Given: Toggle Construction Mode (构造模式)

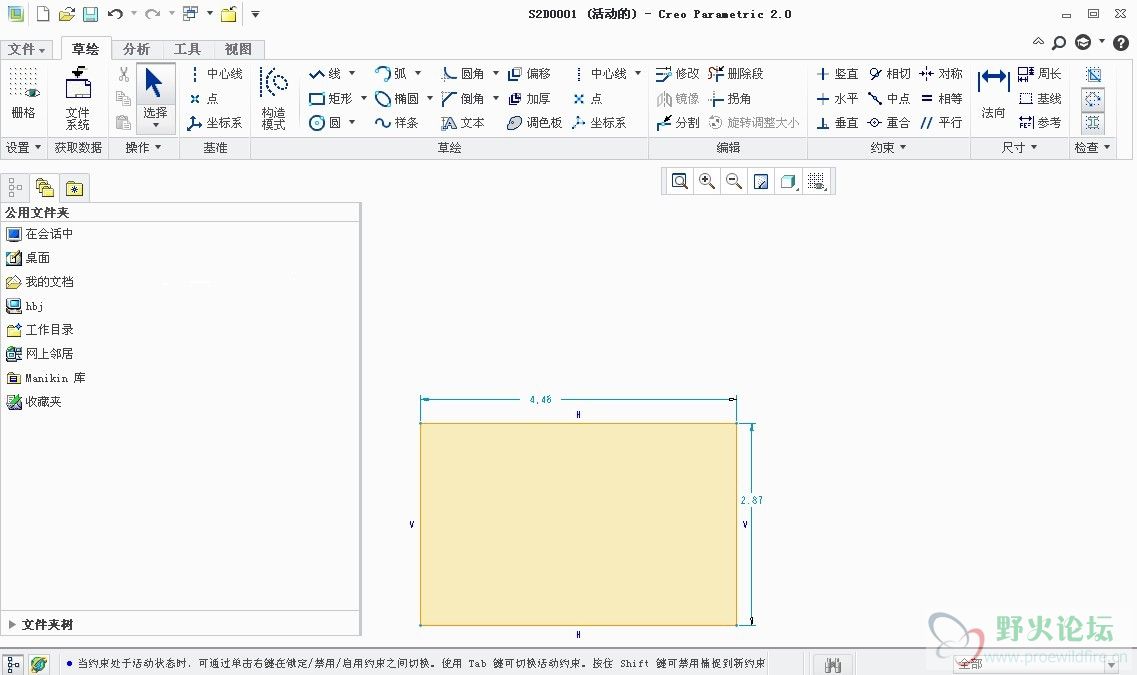Looking at the screenshot, I should click(x=273, y=98).
